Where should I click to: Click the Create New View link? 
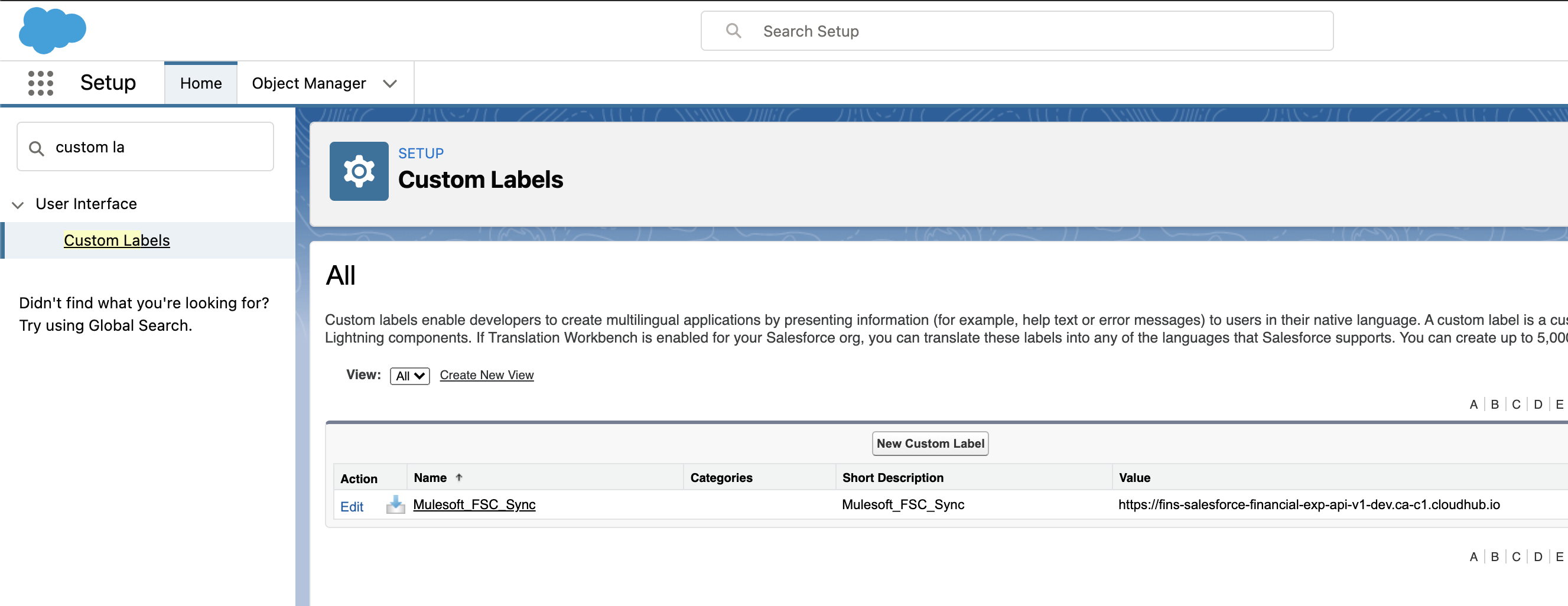[486, 375]
